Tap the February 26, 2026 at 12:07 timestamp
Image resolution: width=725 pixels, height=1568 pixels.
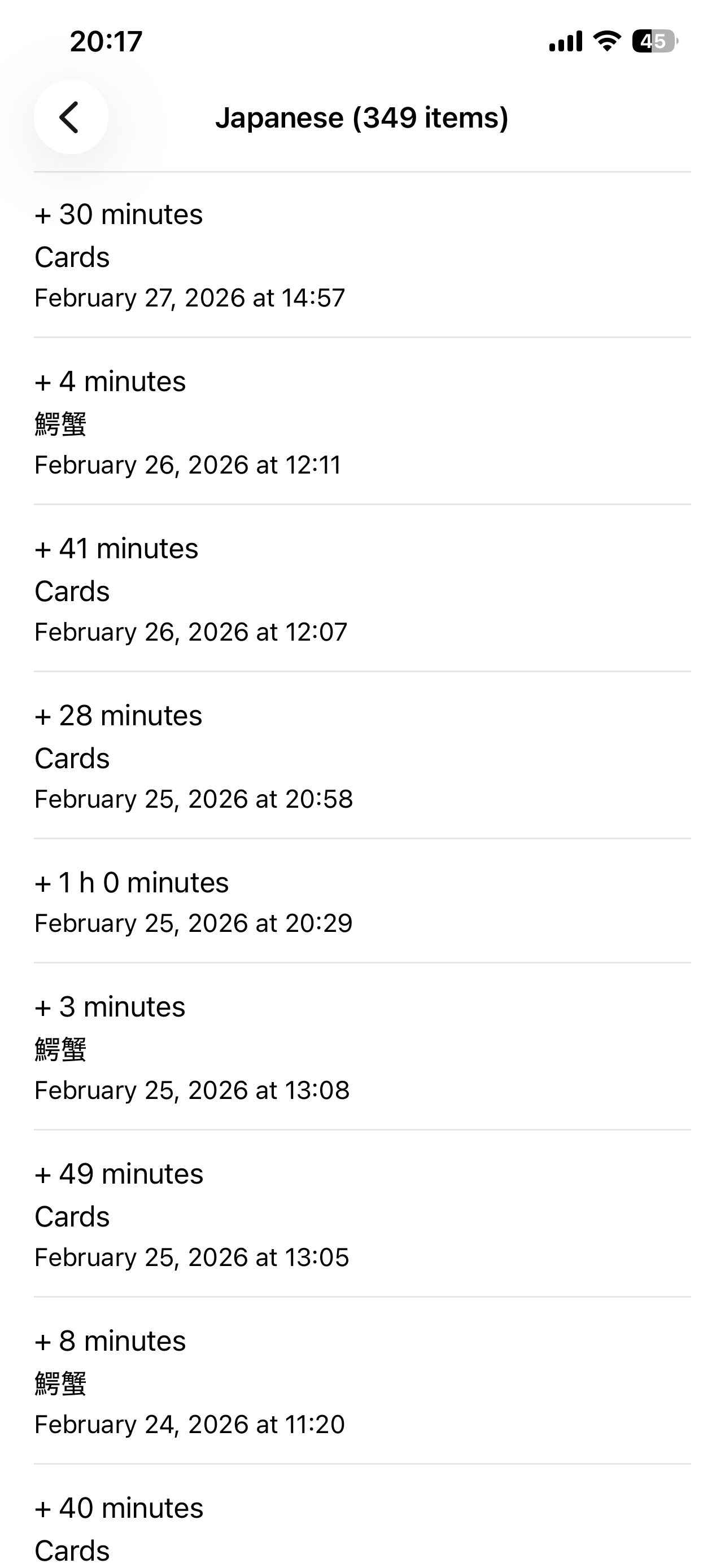190,632
